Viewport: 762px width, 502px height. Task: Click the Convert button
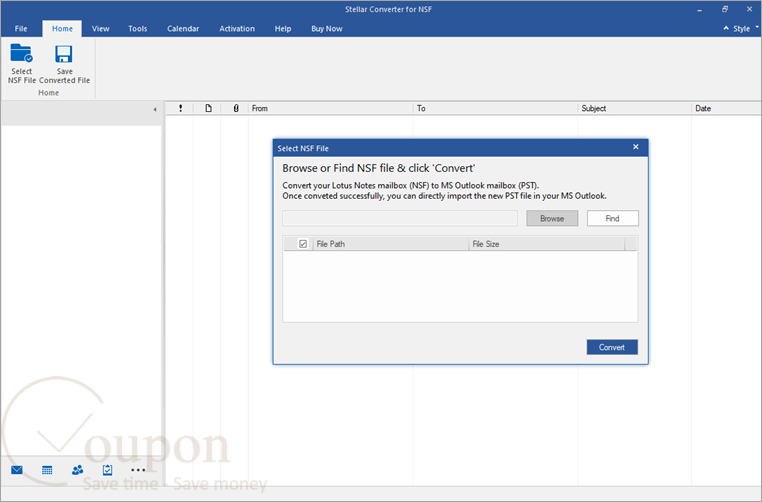pos(612,347)
